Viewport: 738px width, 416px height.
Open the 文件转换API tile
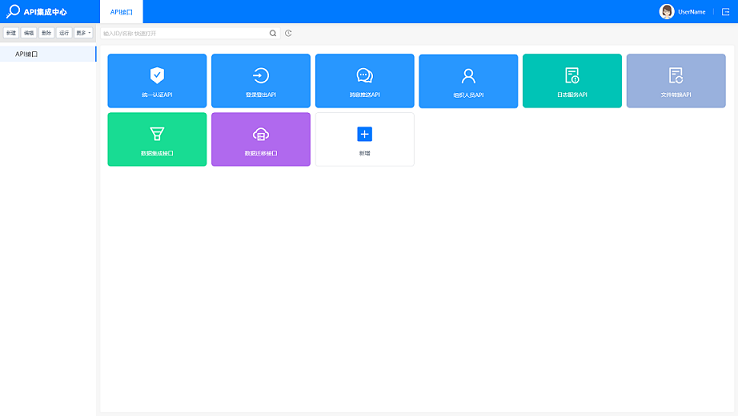coord(676,80)
